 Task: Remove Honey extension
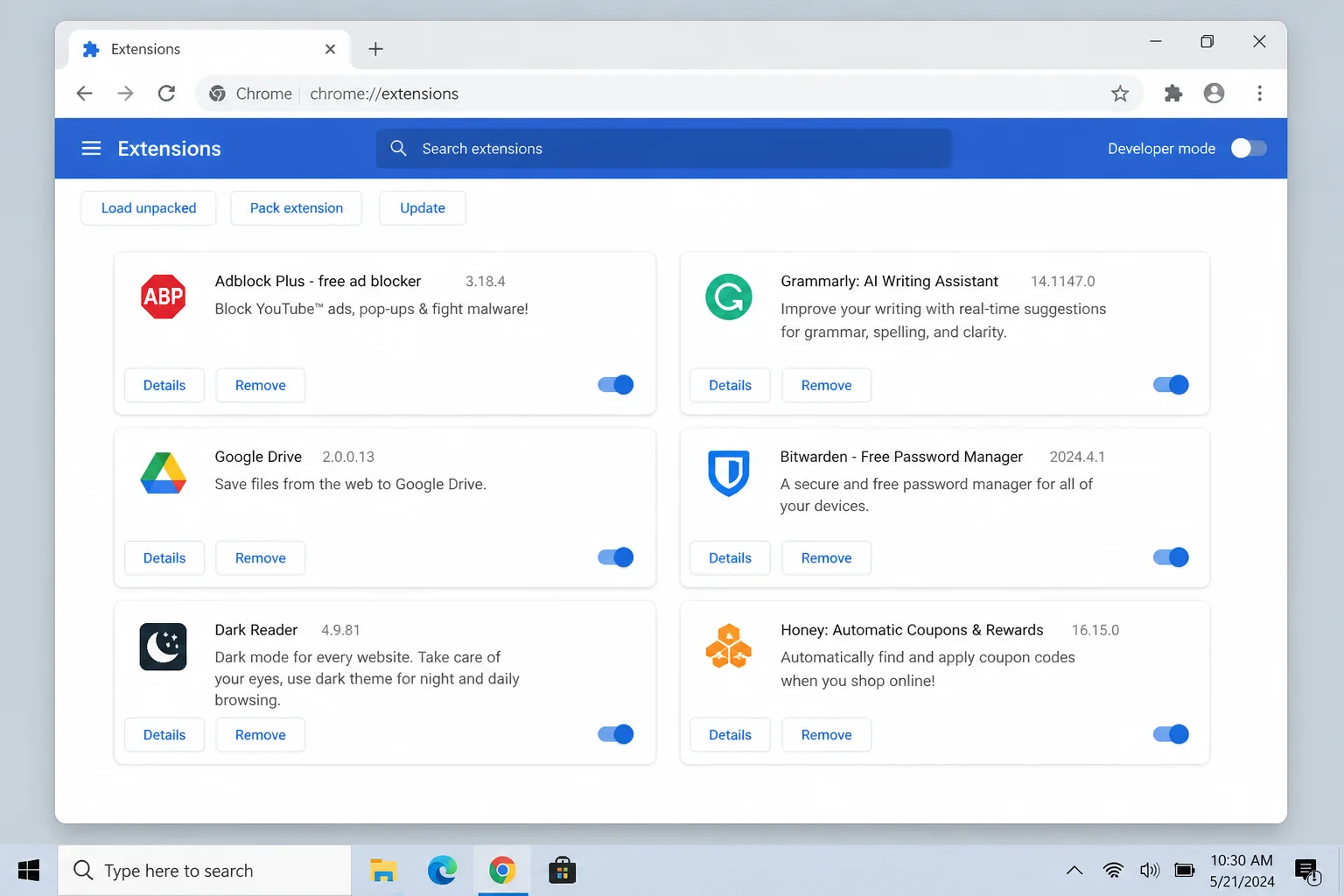[x=826, y=735]
